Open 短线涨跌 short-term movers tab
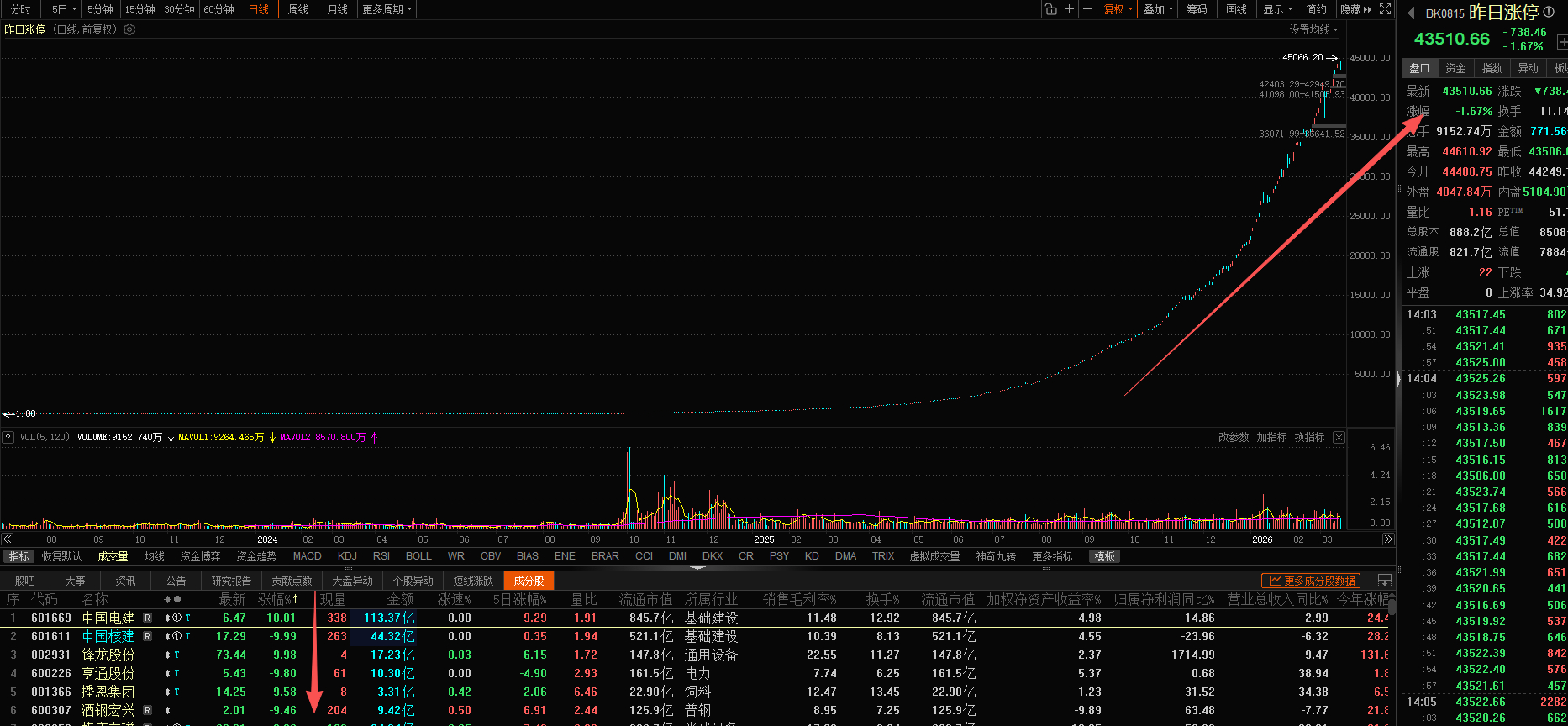The height and width of the screenshot is (726, 1568). point(473,581)
